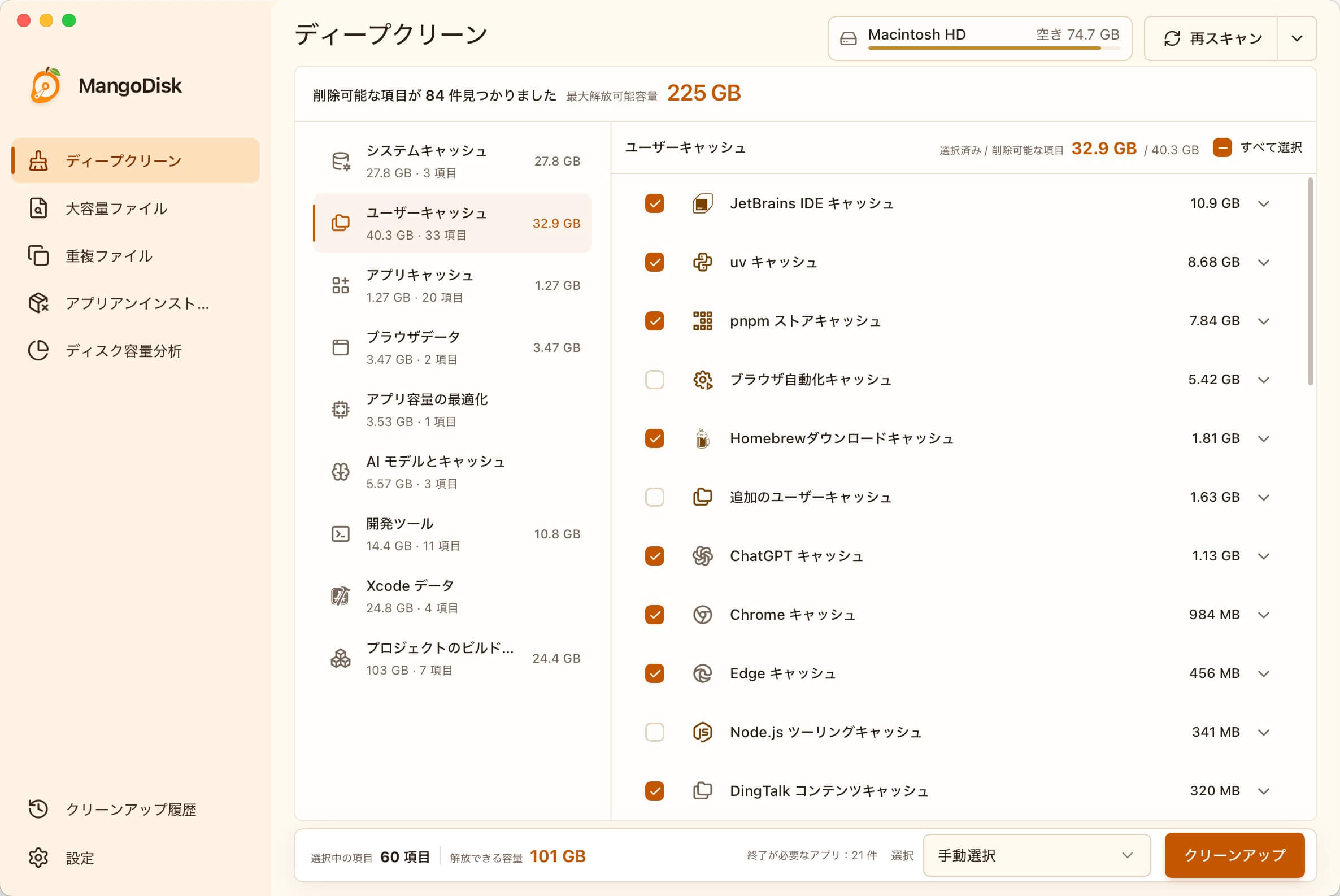1340x896 pixels.
Task: Click the Homebrew beer mug icon
Action: pos(702,438)
